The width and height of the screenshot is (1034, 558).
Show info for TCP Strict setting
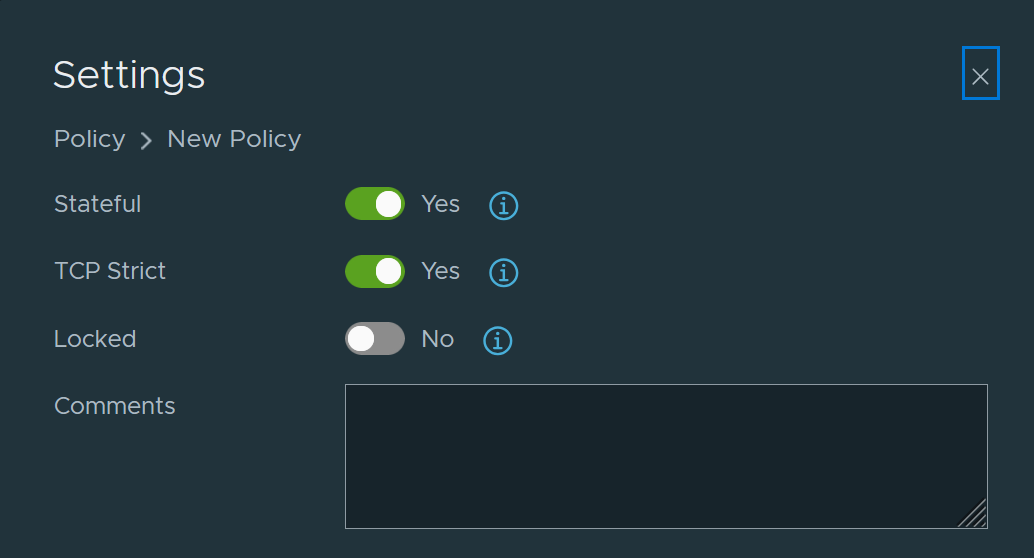click(x=503, y=272)
